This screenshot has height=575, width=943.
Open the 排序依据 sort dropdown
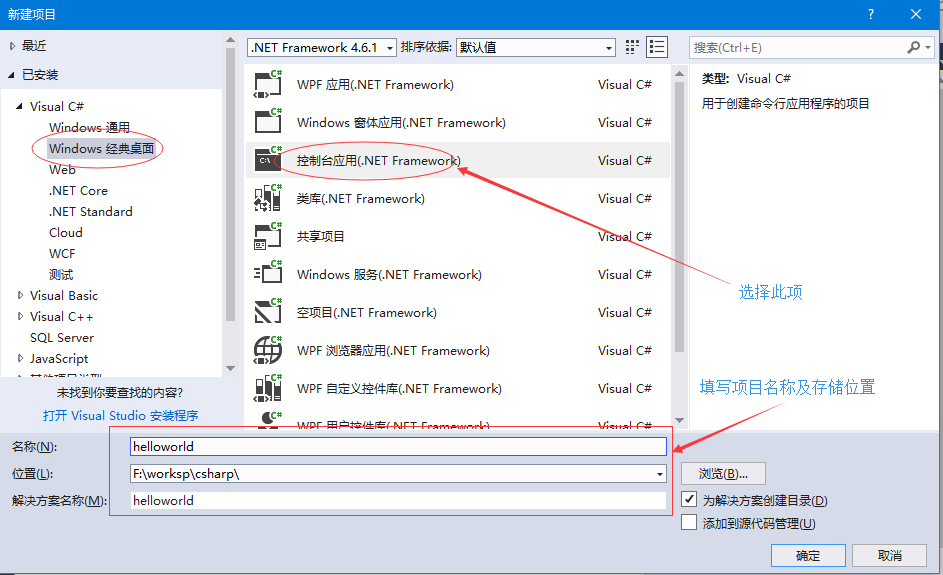535,47
